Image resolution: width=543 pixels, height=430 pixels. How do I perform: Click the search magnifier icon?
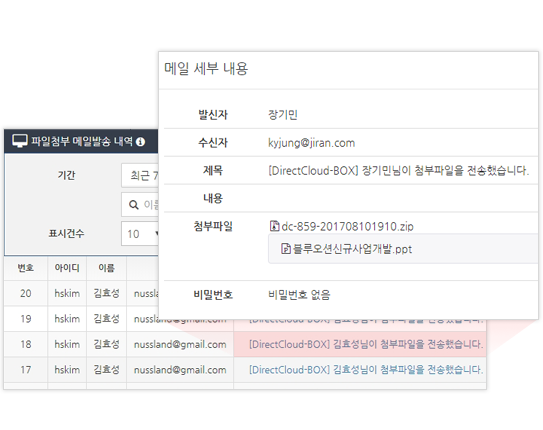click(134, 205)
